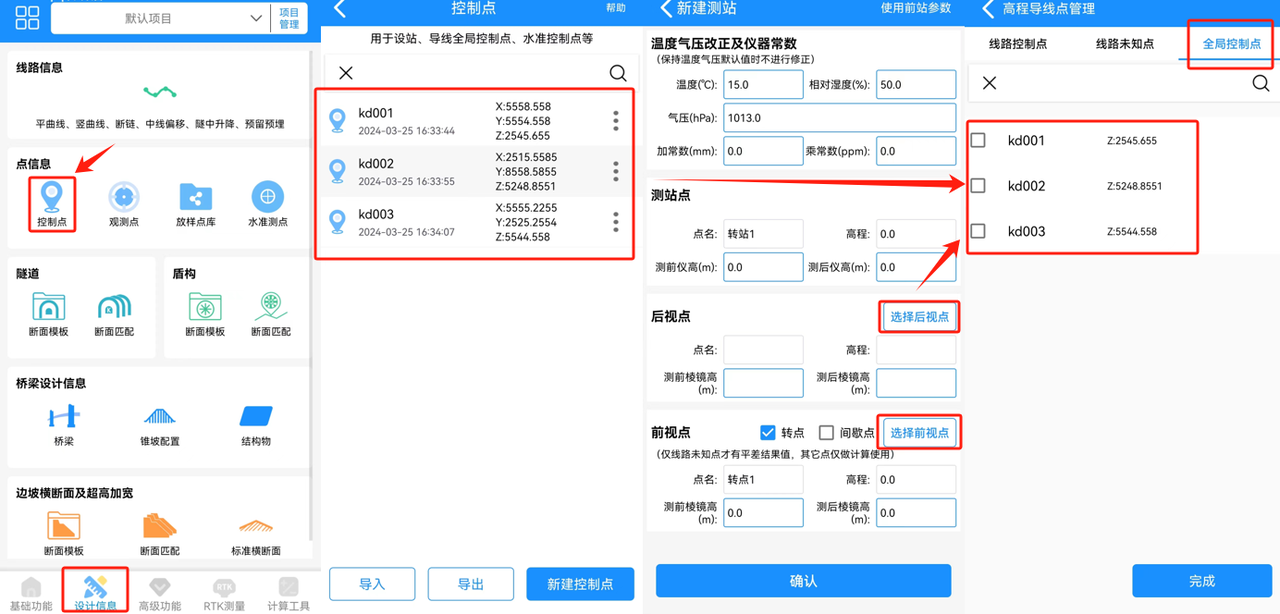
Task: Open the 控制点 control point icon
Action: [52, 198]
